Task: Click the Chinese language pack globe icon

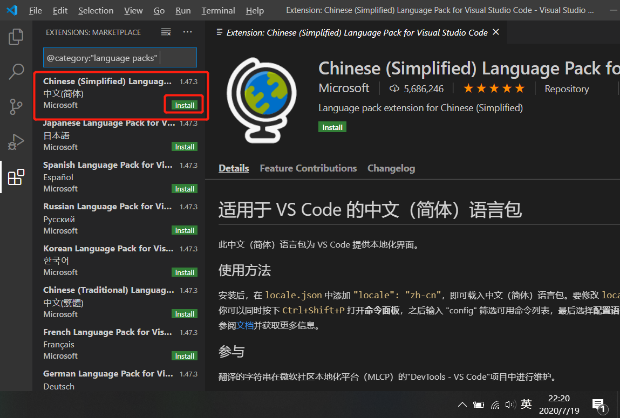Action: [x=261, y=100]
